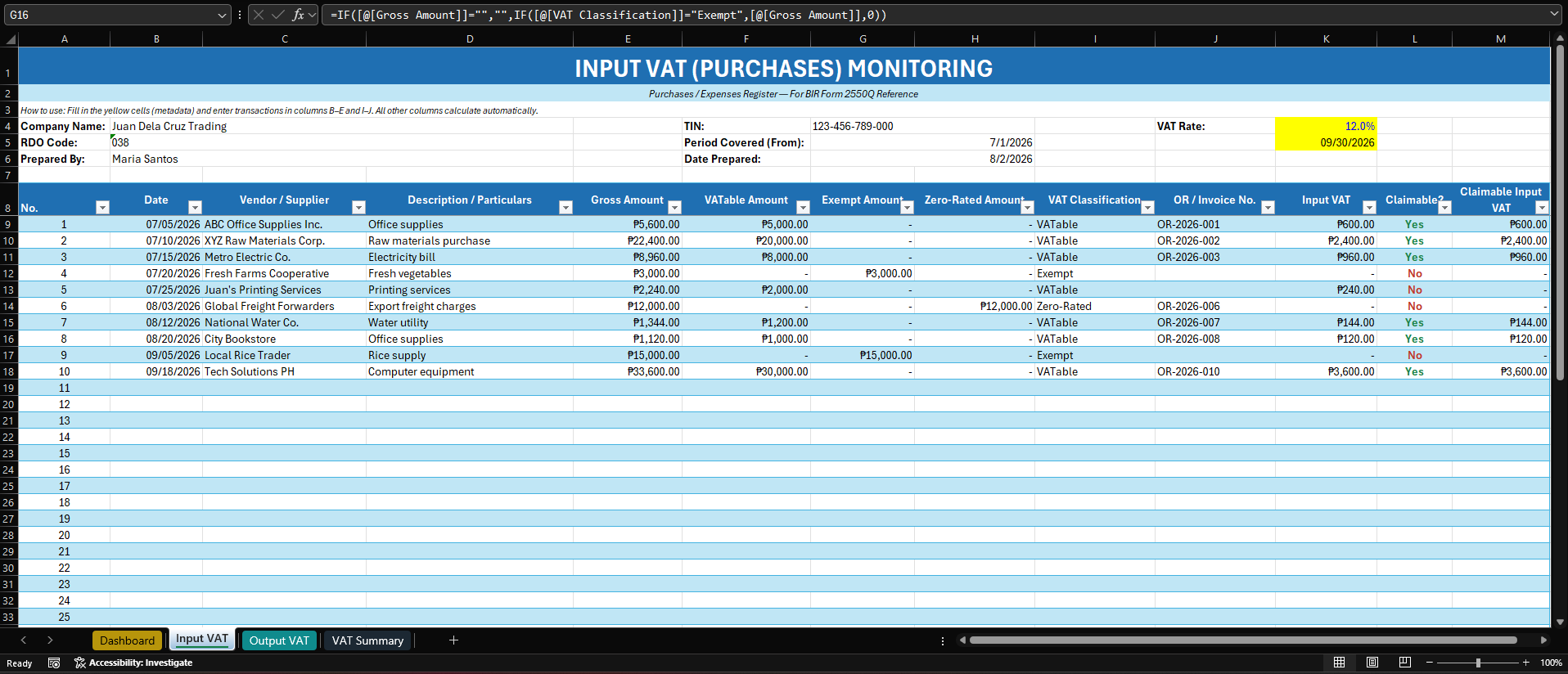Switch to Page Layout view icon
1568x674 pixels.
(1372, 663)
